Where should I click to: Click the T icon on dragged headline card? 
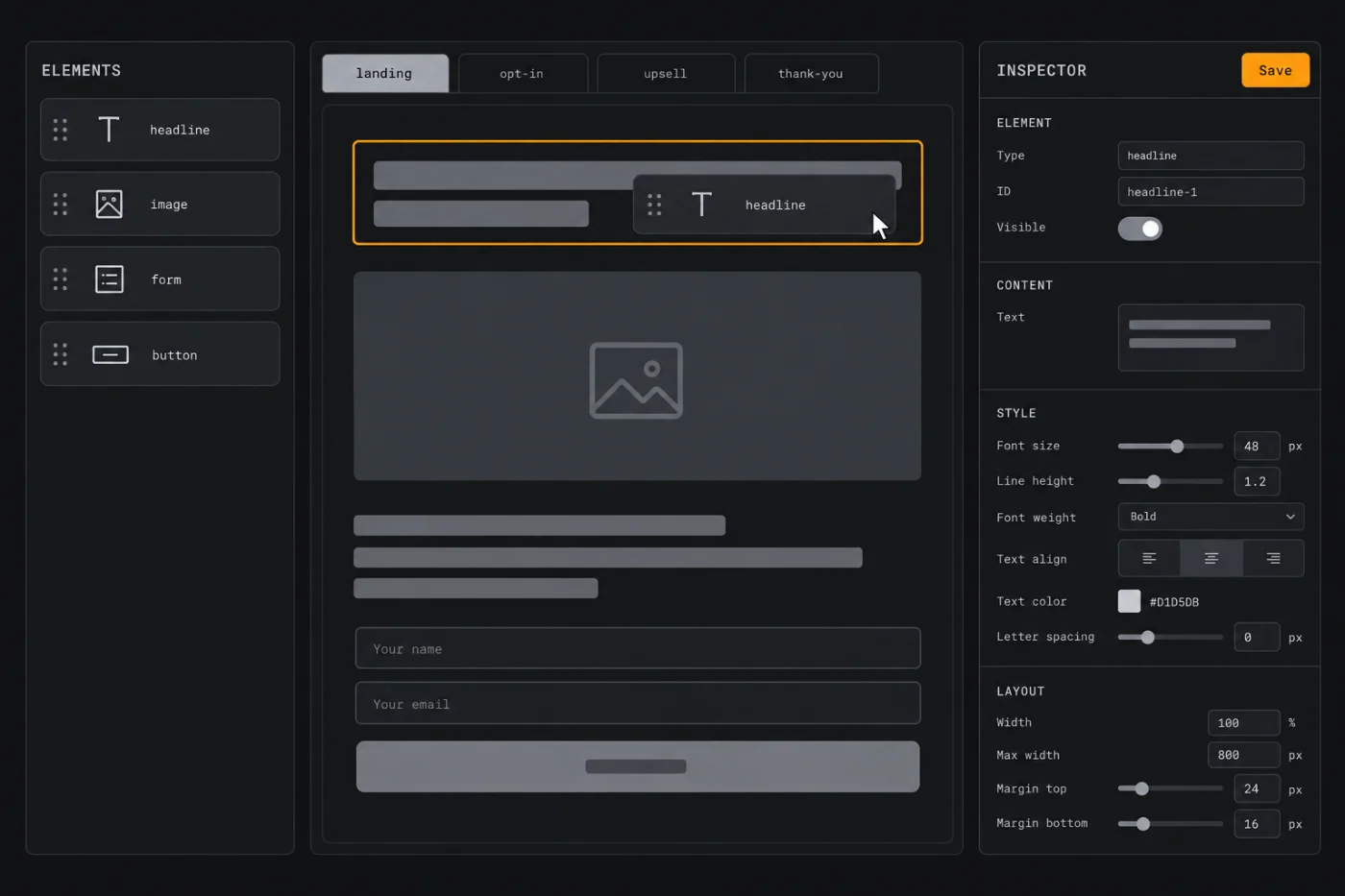click(702, 204)
